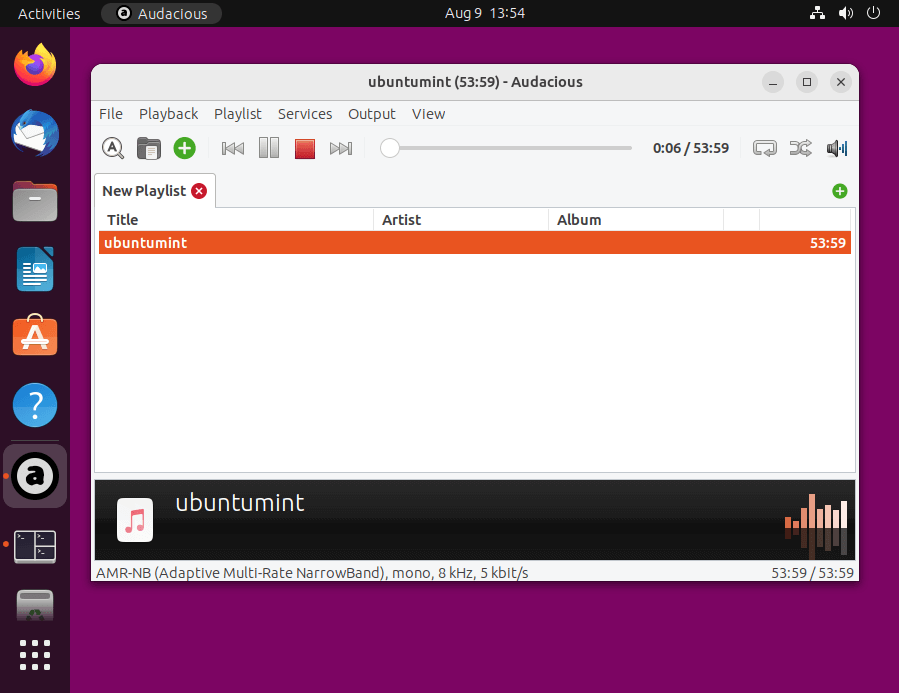Viewport: 899px width, 693px height.
Task: Show Applications grid
Action: (x=35, y=655)
